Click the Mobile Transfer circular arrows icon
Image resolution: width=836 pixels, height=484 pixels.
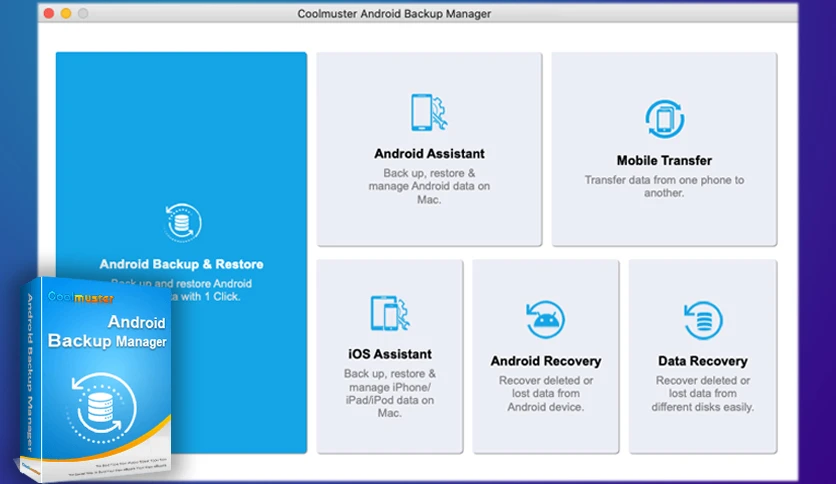664,118
